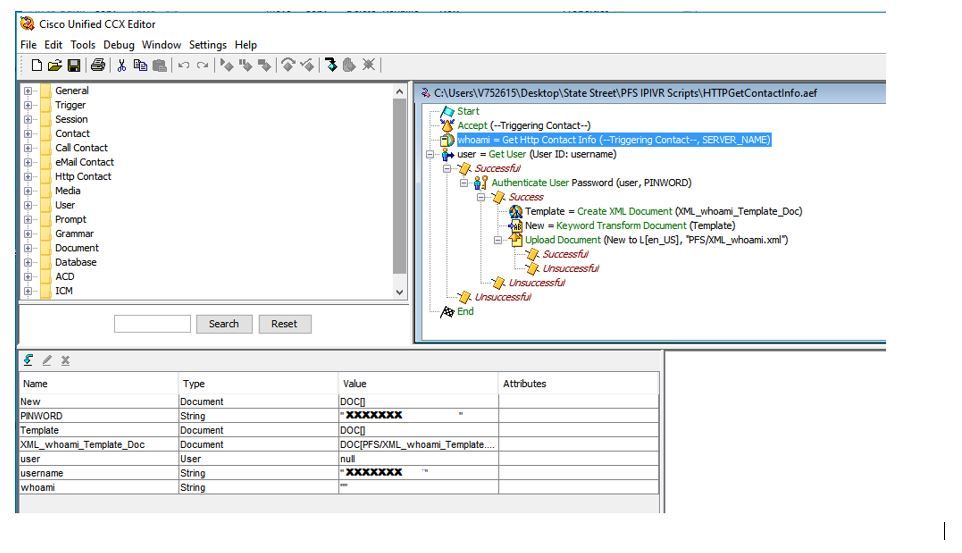The width and height of the screenshot is (962, 553).
Task: Click the Create XML Document step icon
Action: [x=515, y=212]
